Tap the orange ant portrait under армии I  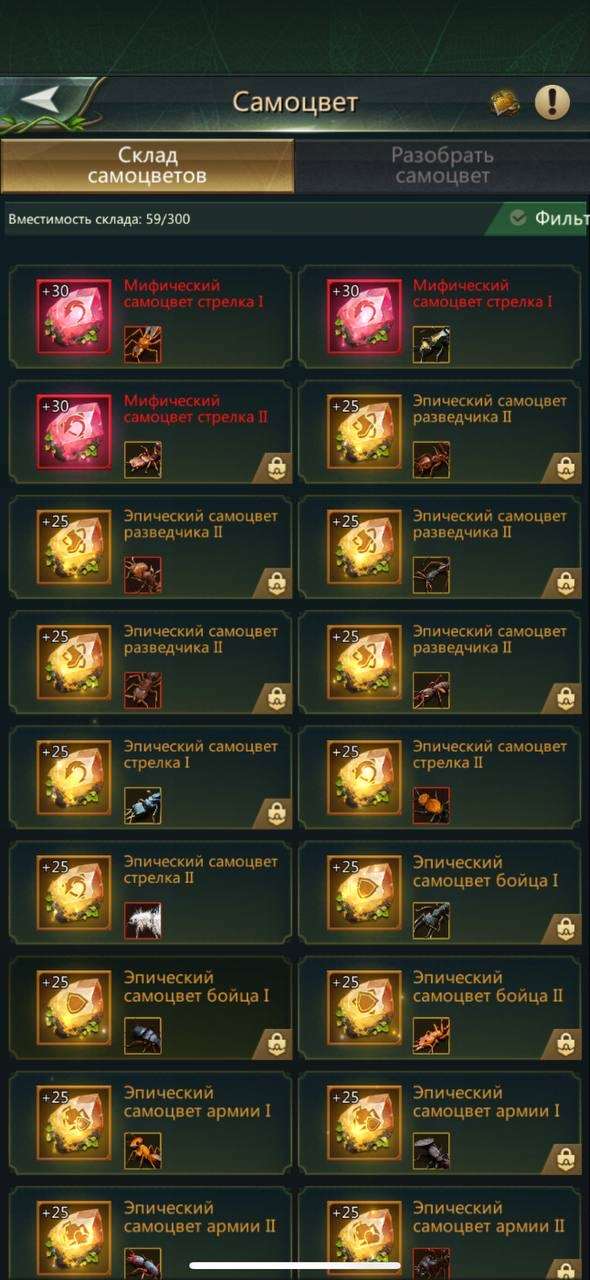point(142,1149)
